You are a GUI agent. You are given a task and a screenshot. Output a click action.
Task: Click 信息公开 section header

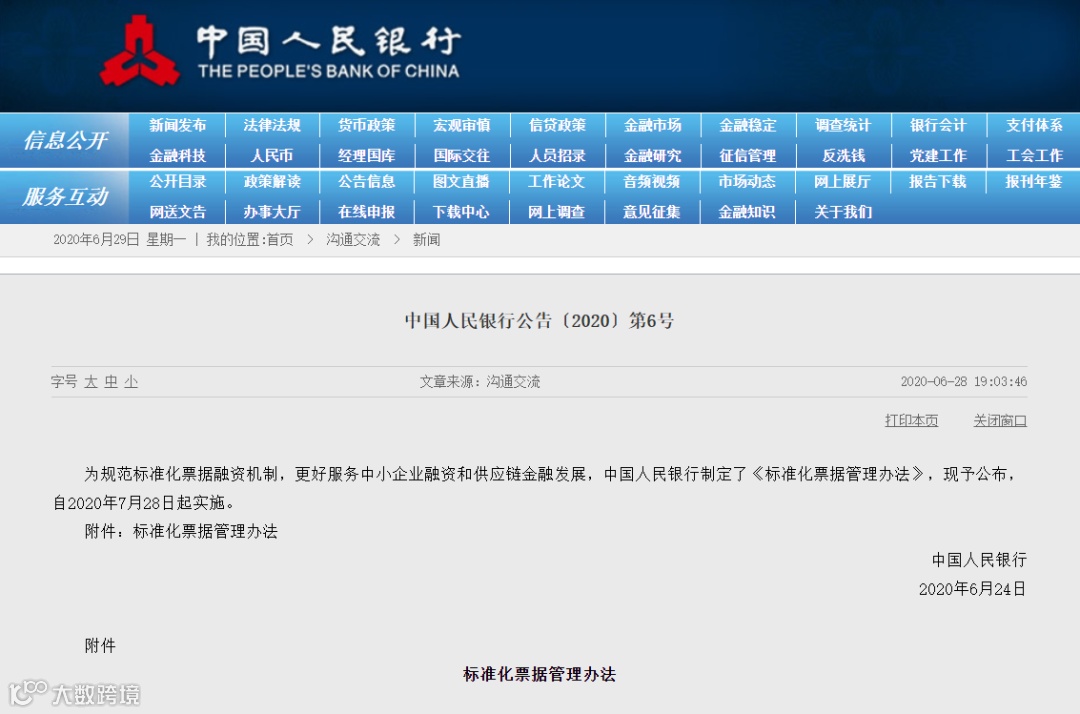point(65,140)
